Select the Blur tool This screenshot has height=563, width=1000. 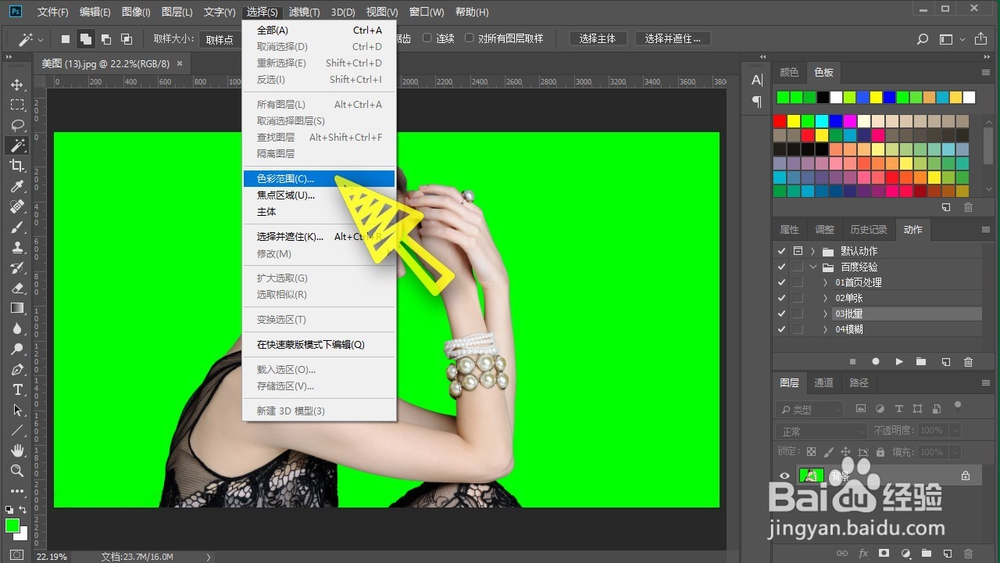(x=17, y=328)
